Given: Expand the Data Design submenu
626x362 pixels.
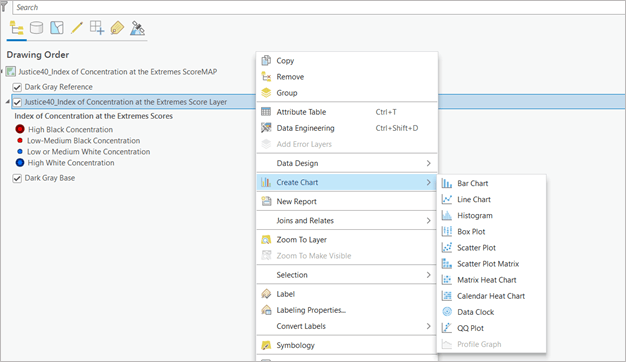Looking at the screenshot, I should 347,163.
